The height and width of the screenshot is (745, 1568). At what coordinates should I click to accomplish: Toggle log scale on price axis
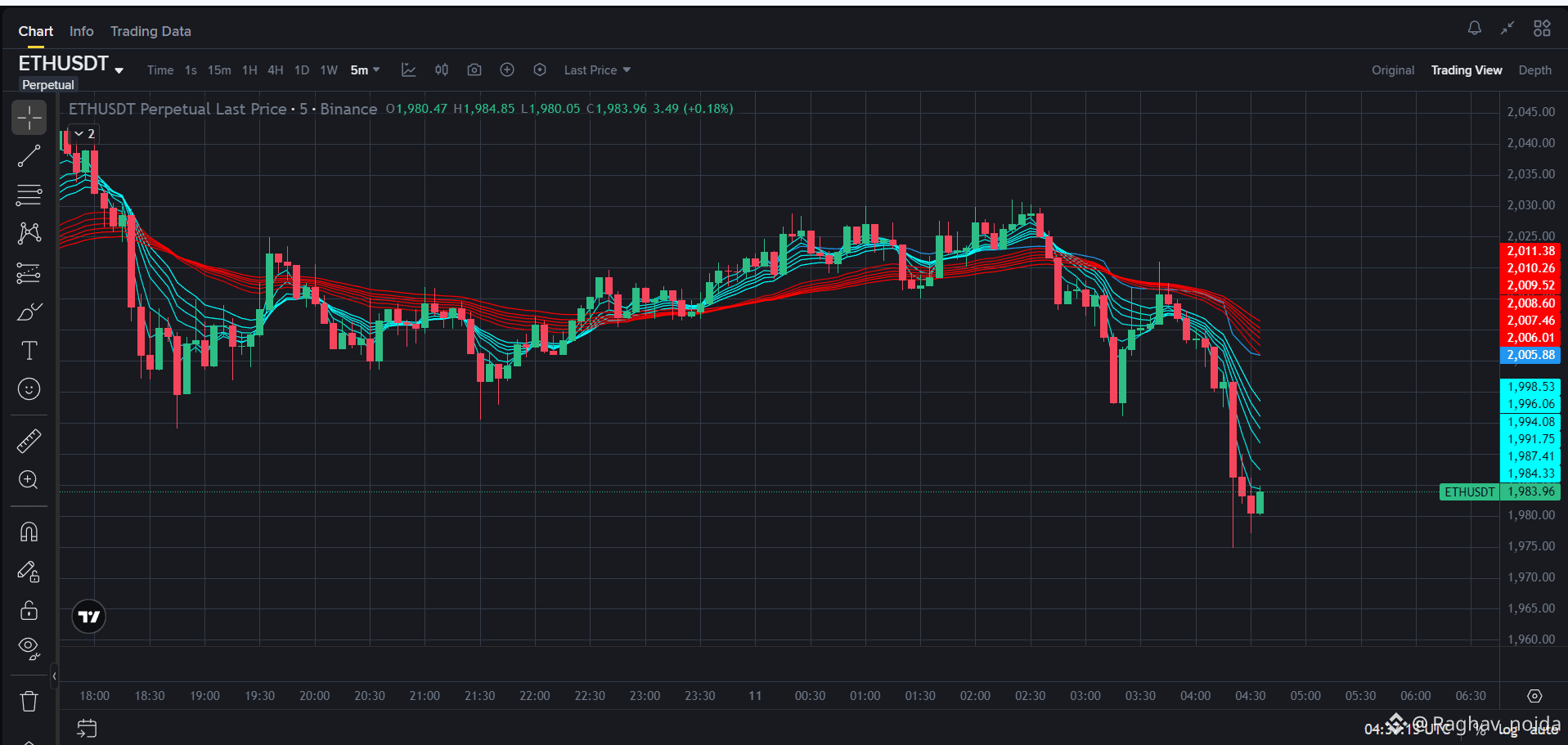click(x=1508, y=730)
